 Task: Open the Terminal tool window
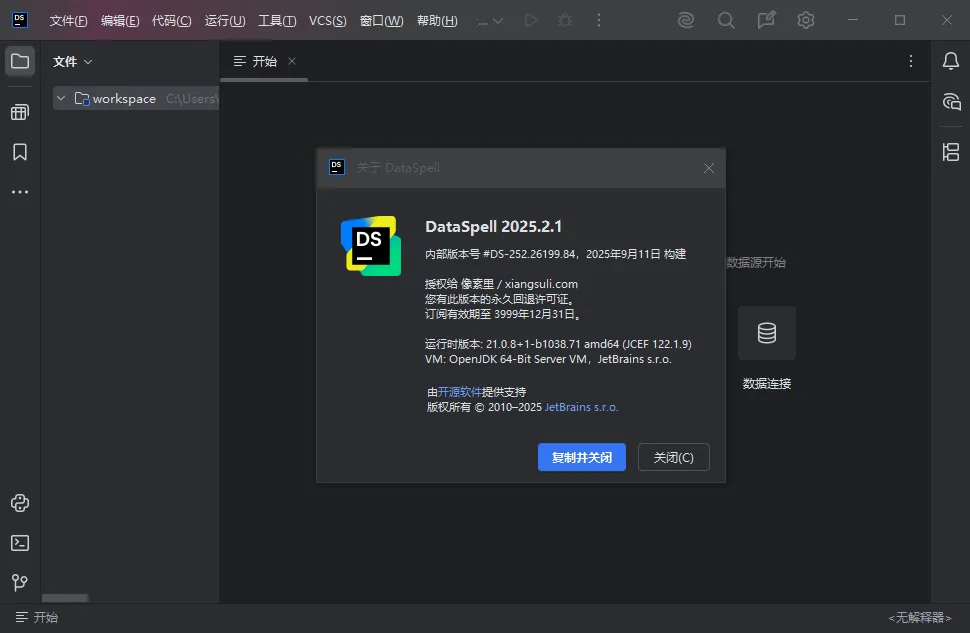pyautogui.click(x=19, y=543)
